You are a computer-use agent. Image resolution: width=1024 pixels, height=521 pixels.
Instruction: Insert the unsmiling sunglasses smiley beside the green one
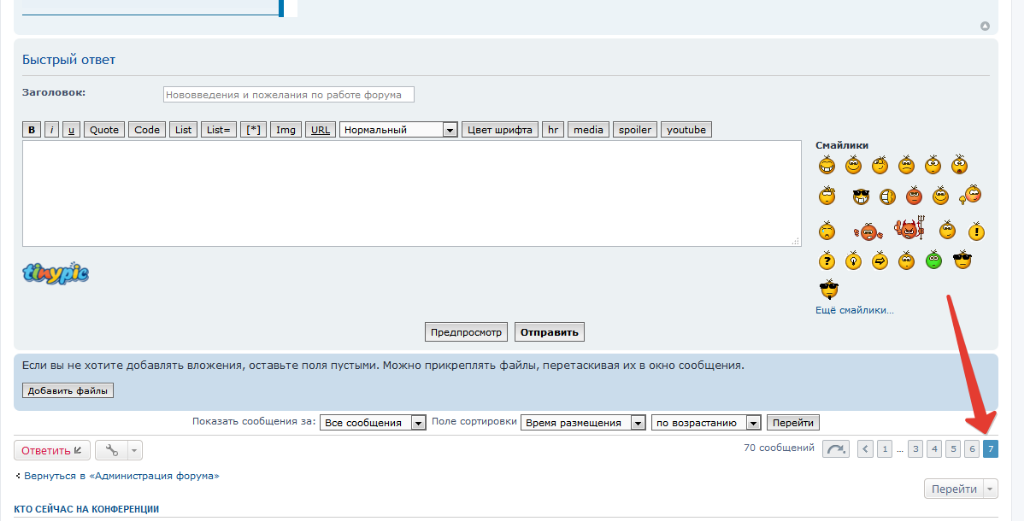pyautogui.click(x=962, y=260)
